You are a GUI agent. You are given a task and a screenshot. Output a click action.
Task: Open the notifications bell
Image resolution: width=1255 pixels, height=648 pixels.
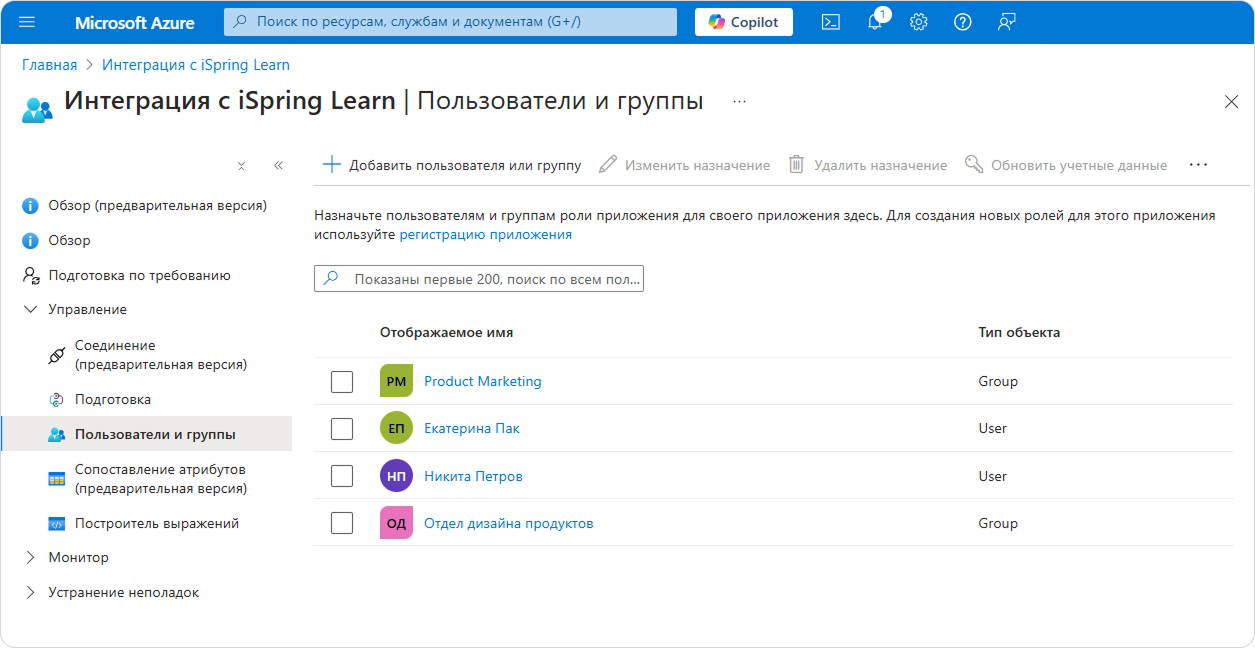pyautogui.click(x=874, y=22)
